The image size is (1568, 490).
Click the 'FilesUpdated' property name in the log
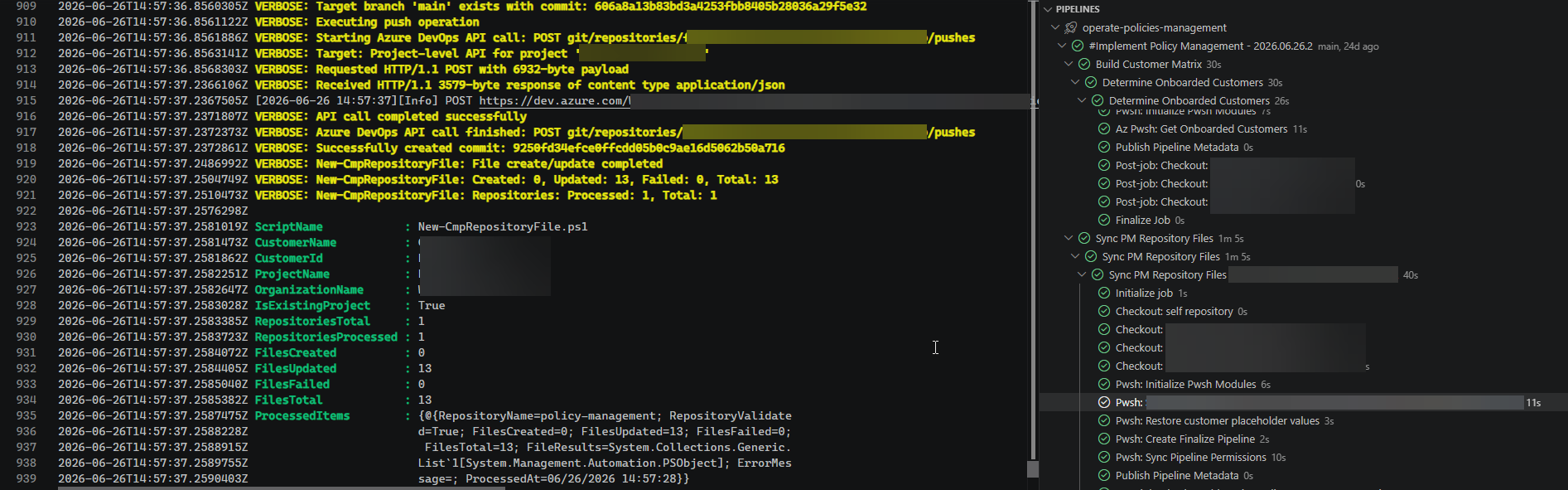296,368
